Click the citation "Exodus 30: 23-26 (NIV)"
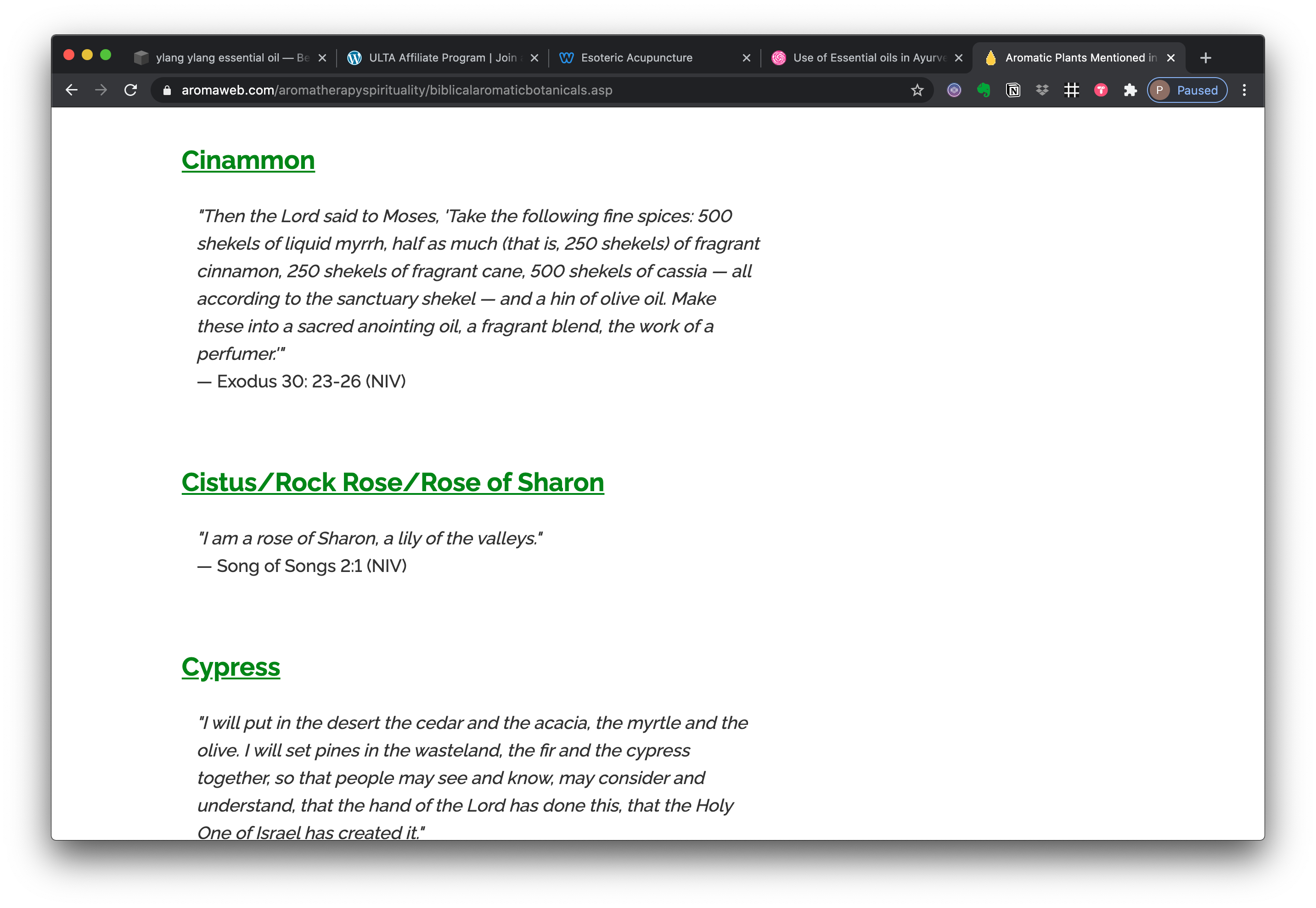Screen dimensions: 1316x908 point(311,381)
